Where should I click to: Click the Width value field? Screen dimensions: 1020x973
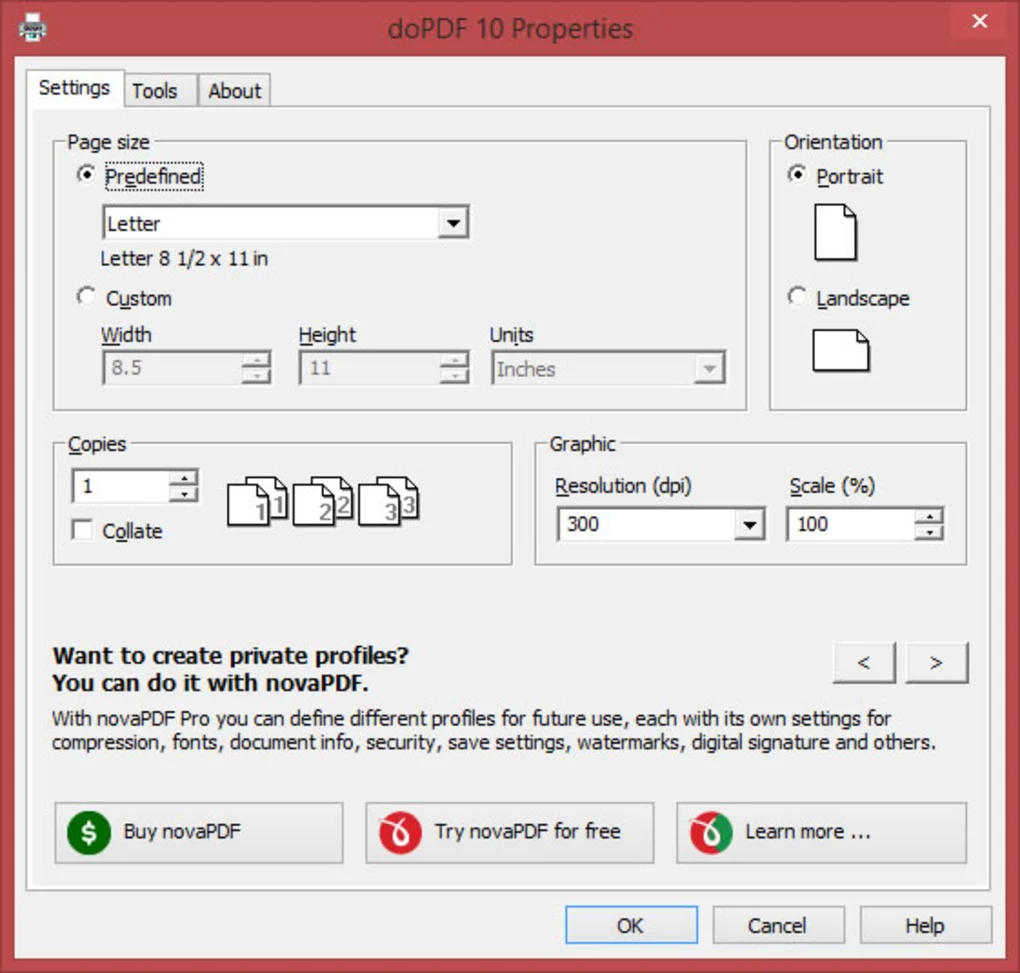point(173,367)
